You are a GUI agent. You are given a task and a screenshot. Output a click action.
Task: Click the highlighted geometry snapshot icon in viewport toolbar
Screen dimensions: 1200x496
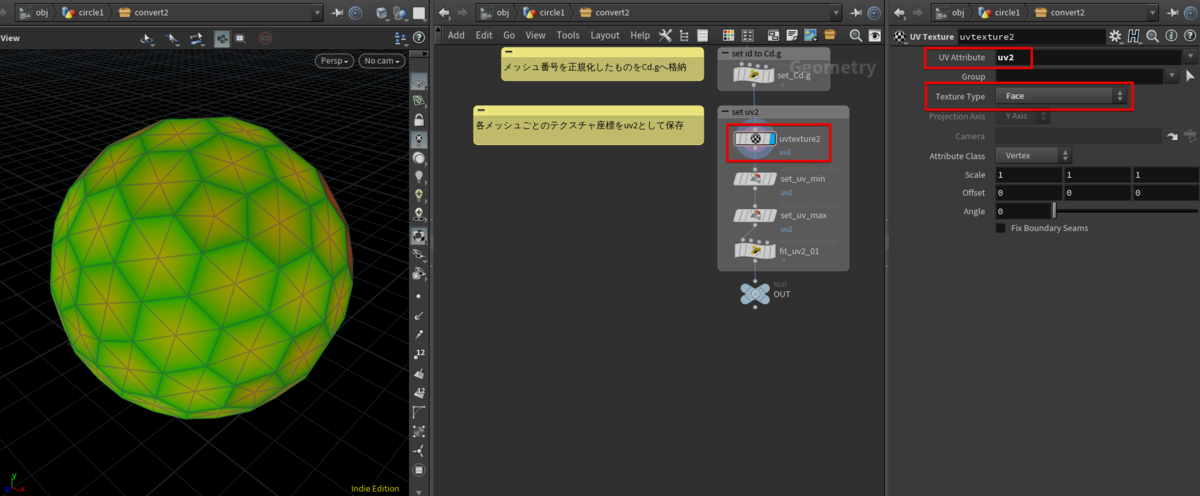pos(221,38)
